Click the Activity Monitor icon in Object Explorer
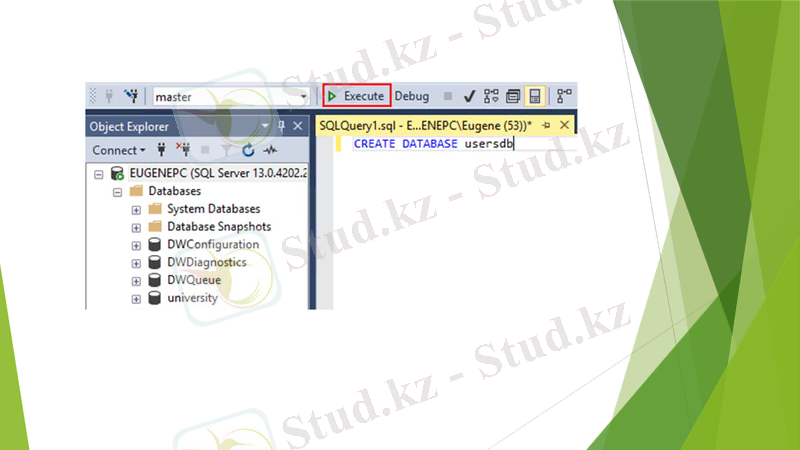This screenshot has height=450, width=800. 270,150
